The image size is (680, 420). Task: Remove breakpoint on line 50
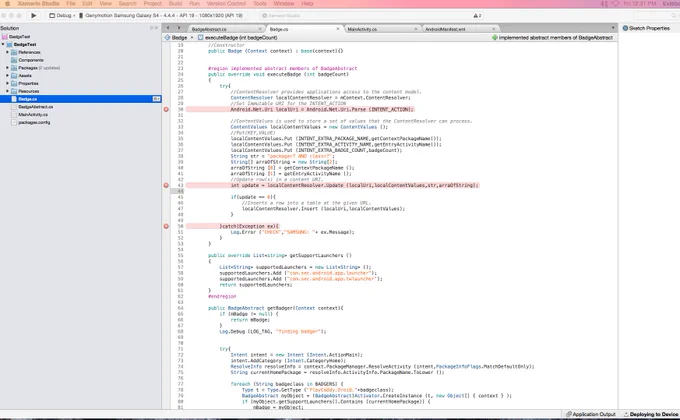click(166, 226)
